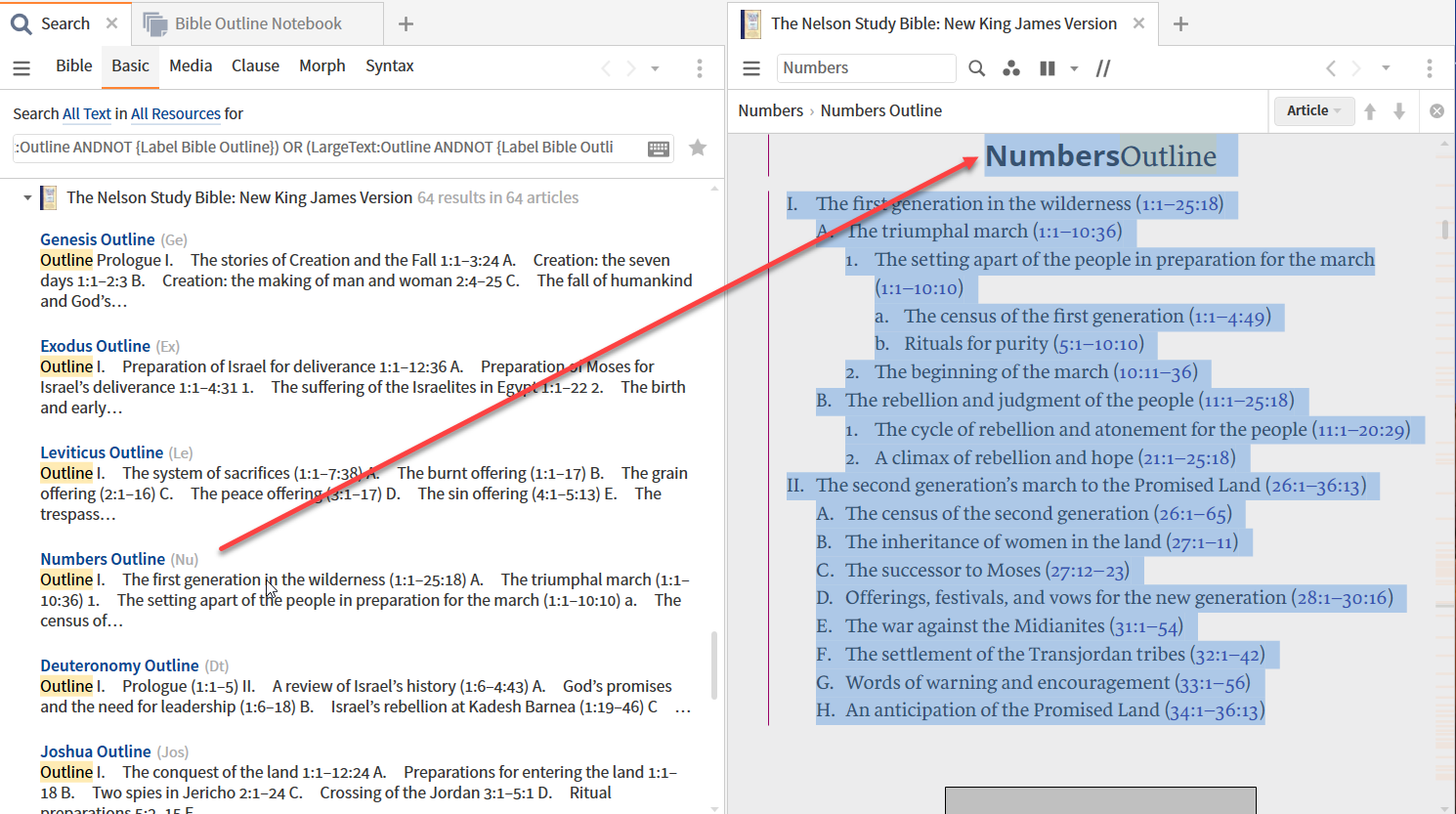Add a new tab in left pane

[x=407, y=23]
